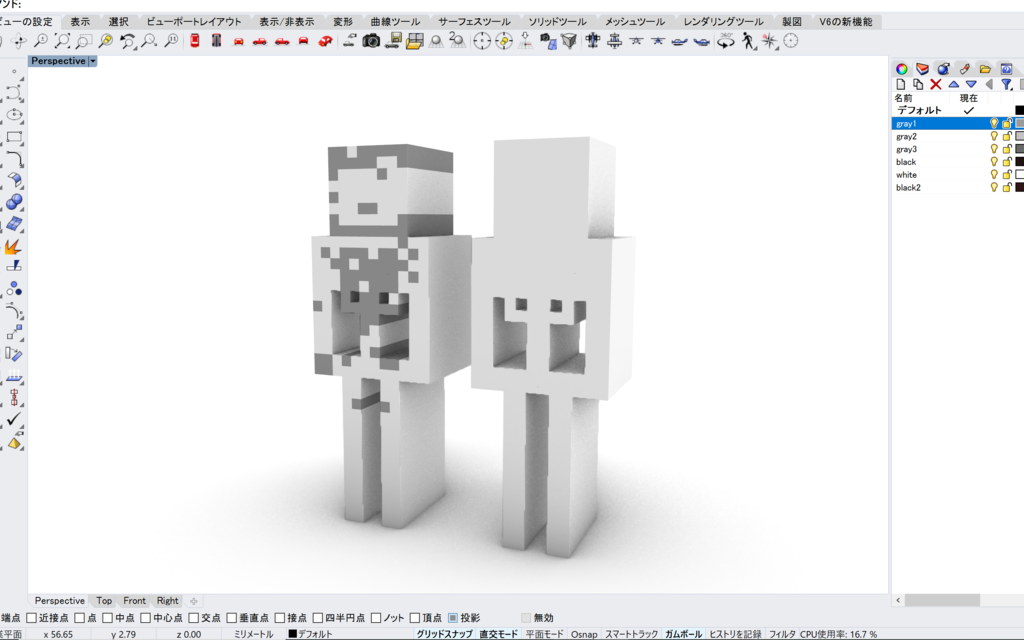Switch to the ソリッドツール toolbar tab
The height and width of the screenshot is (640, 1024).
click(x=558, y=22)
